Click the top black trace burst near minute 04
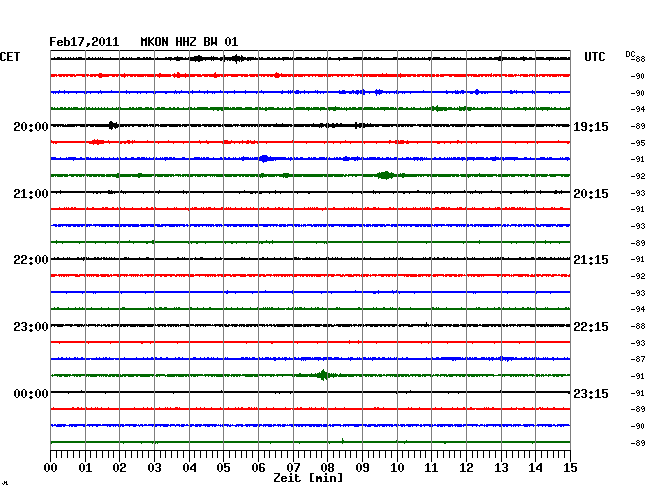This screenshot has width=650, height=494. click(x=198, y=58)
